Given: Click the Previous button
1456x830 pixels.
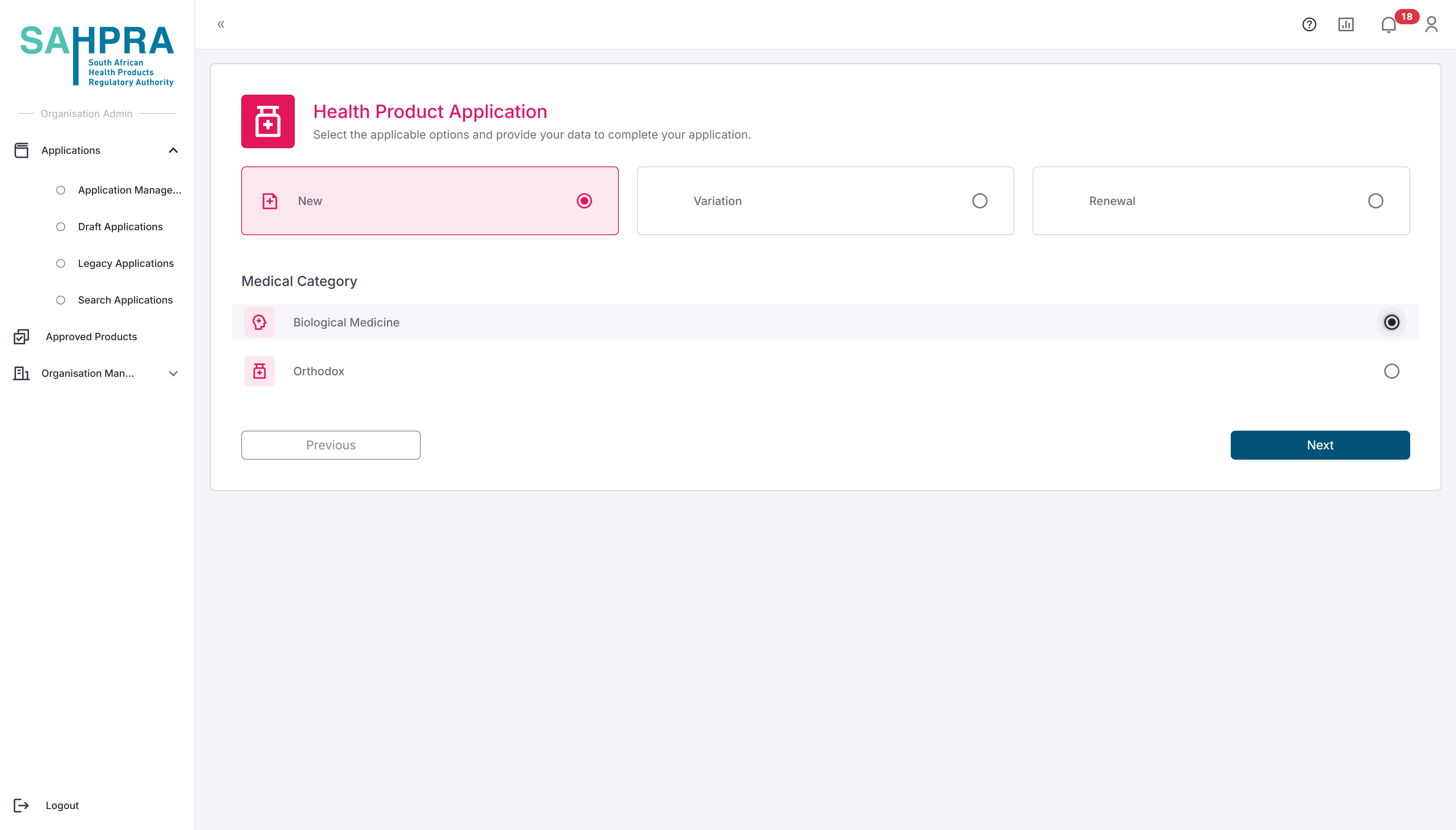Looking at the screenshot, I should (331, 445).
